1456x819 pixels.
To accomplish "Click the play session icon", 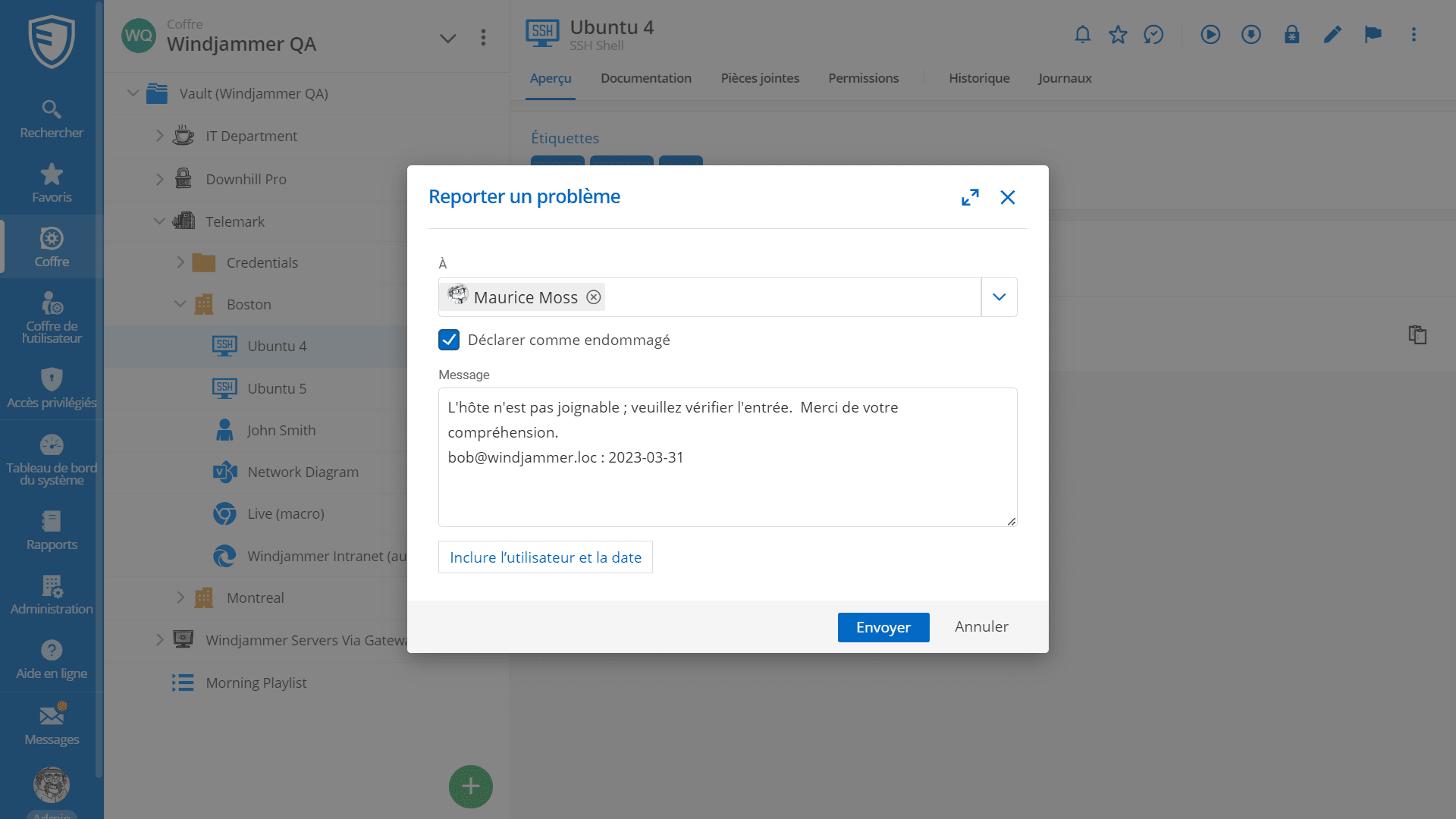I will [1210, 35].
